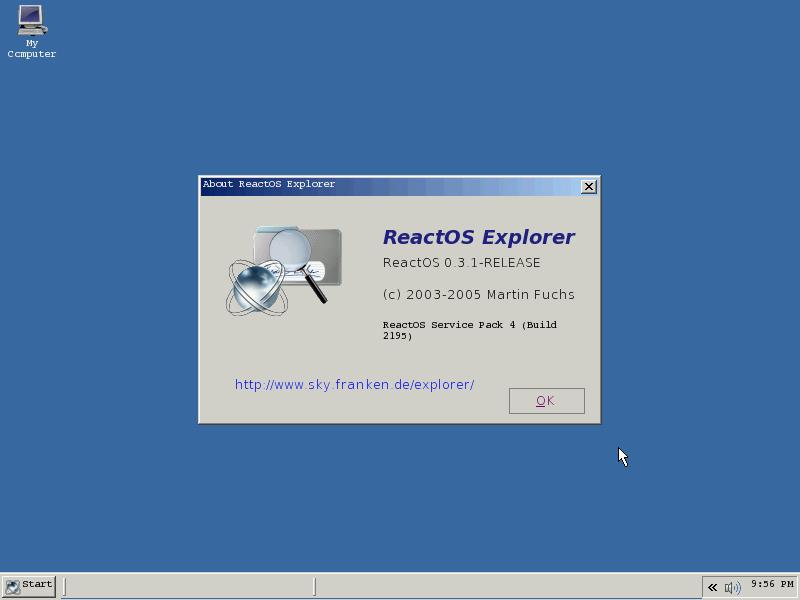Click the "ReactOS Explorer" heading text
The image size is (800, 600).
tap(479, 237)
